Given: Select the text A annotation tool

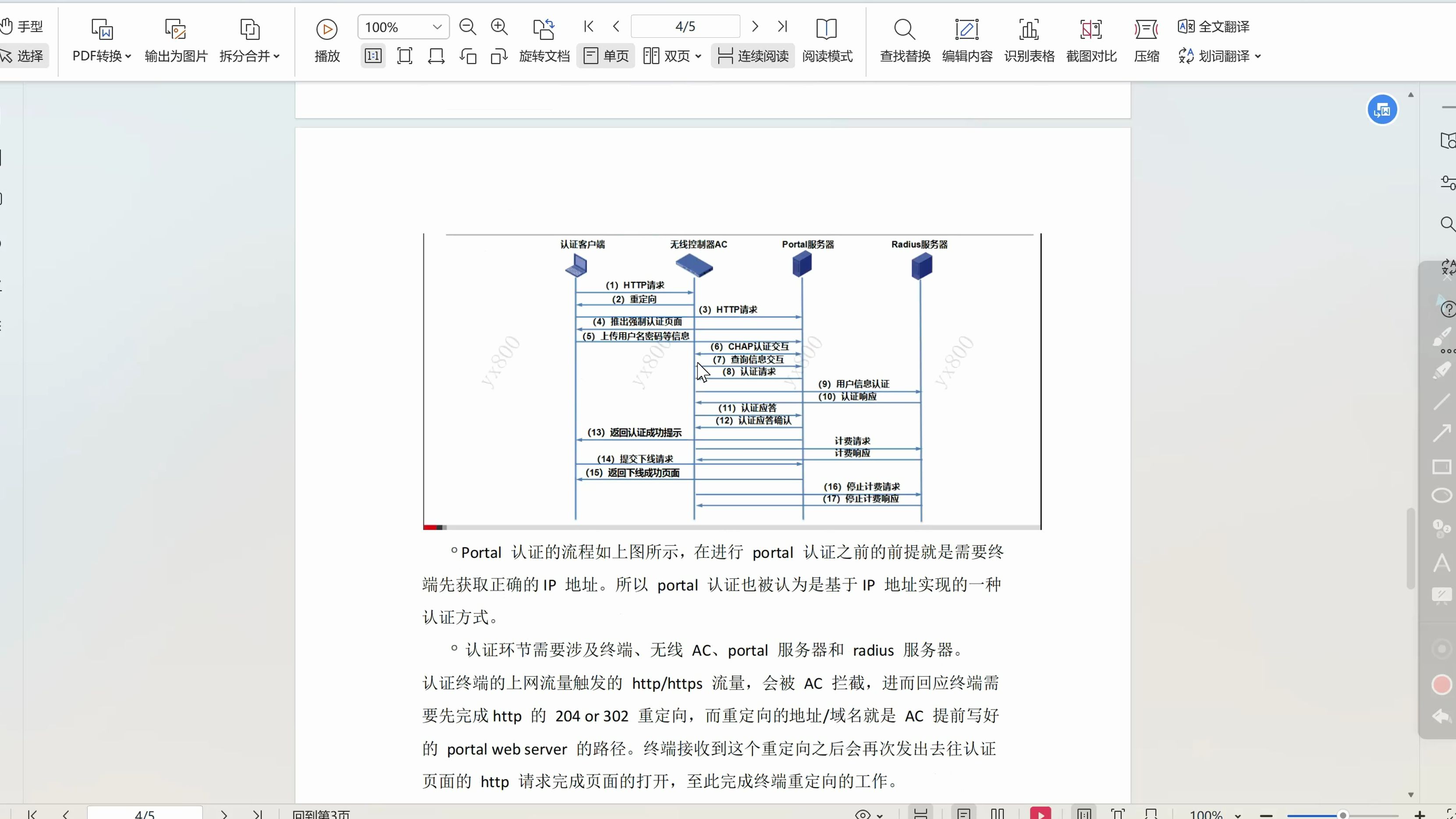Looking at the screenshot, I should point(1442,563).
